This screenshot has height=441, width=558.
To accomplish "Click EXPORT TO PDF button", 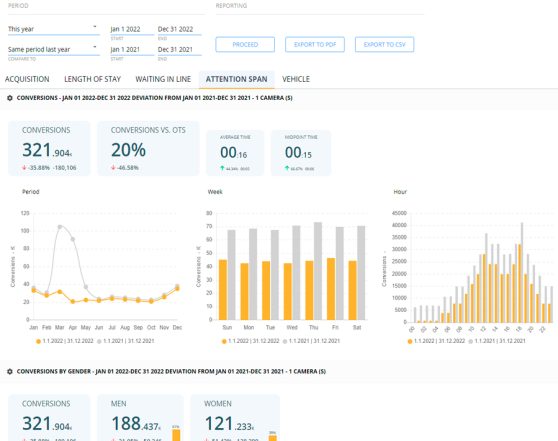I will [315, 44].
